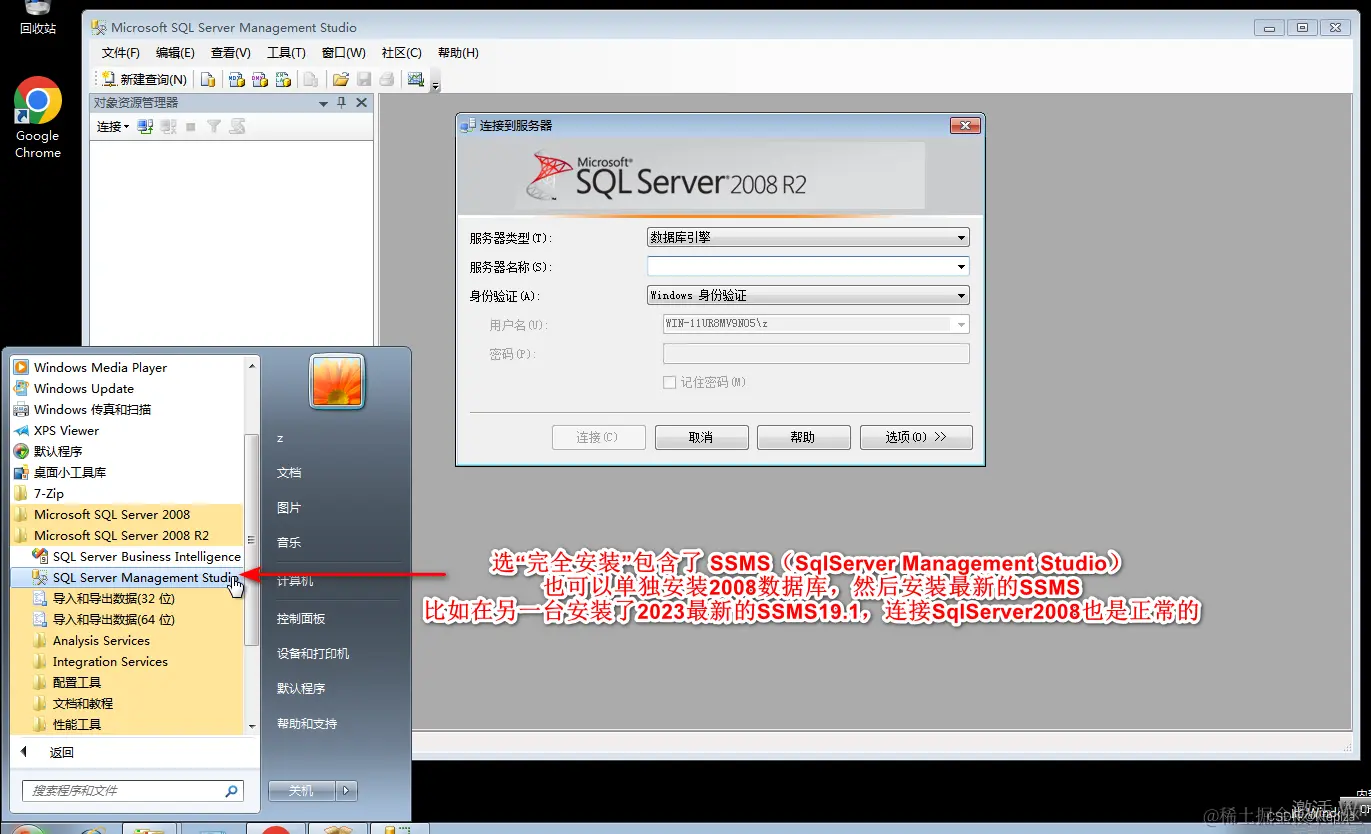The height and width of the screenshot is (834, 1371).
Task: Click the stop icon in Object Explorer
Action: tap(191, 126)
